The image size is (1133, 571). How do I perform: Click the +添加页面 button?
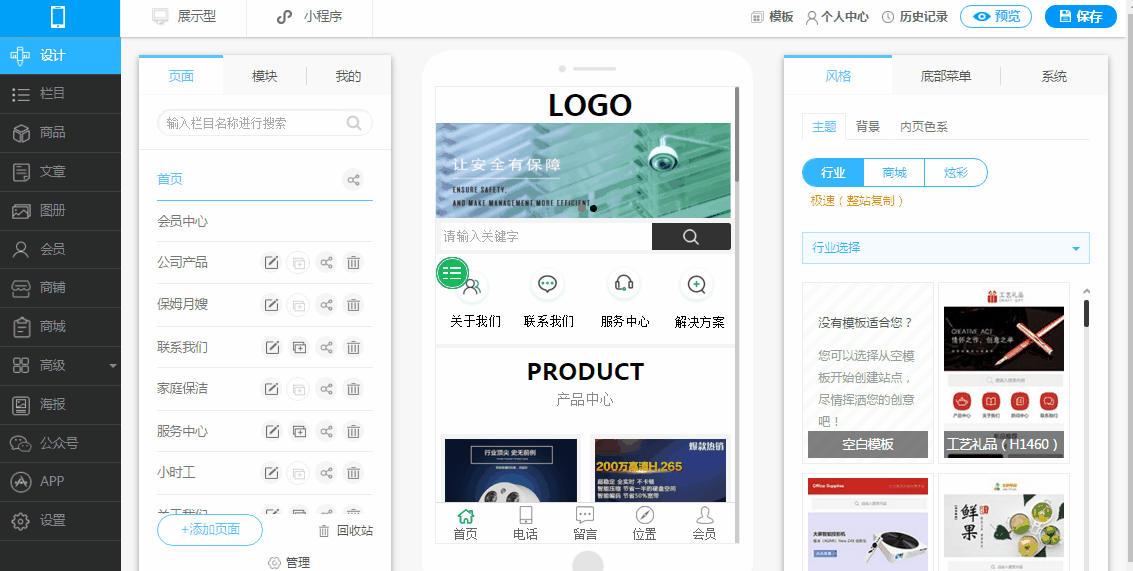(210, 530)
